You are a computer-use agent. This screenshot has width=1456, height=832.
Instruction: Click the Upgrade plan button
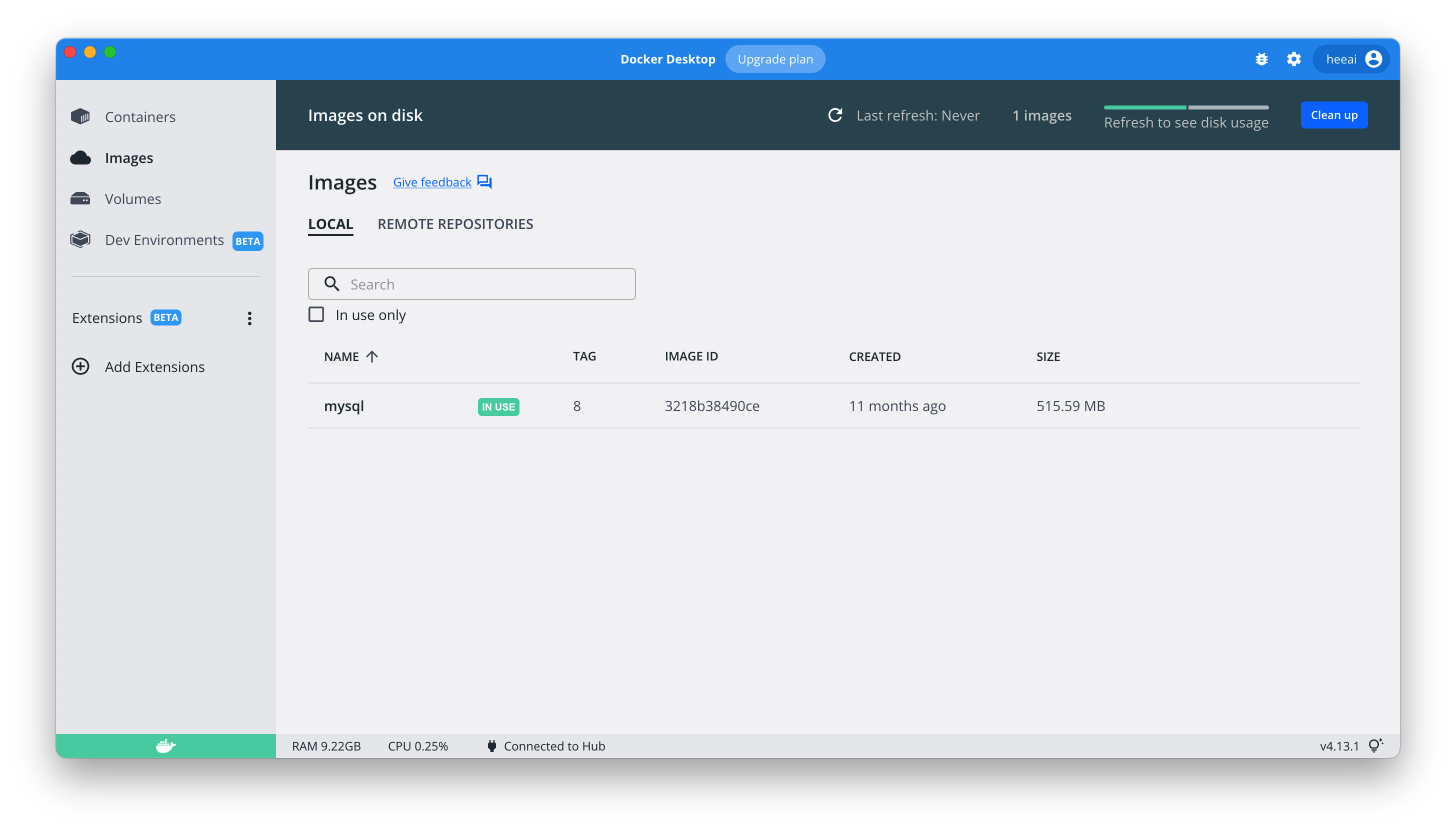click(x=775, y=59)
